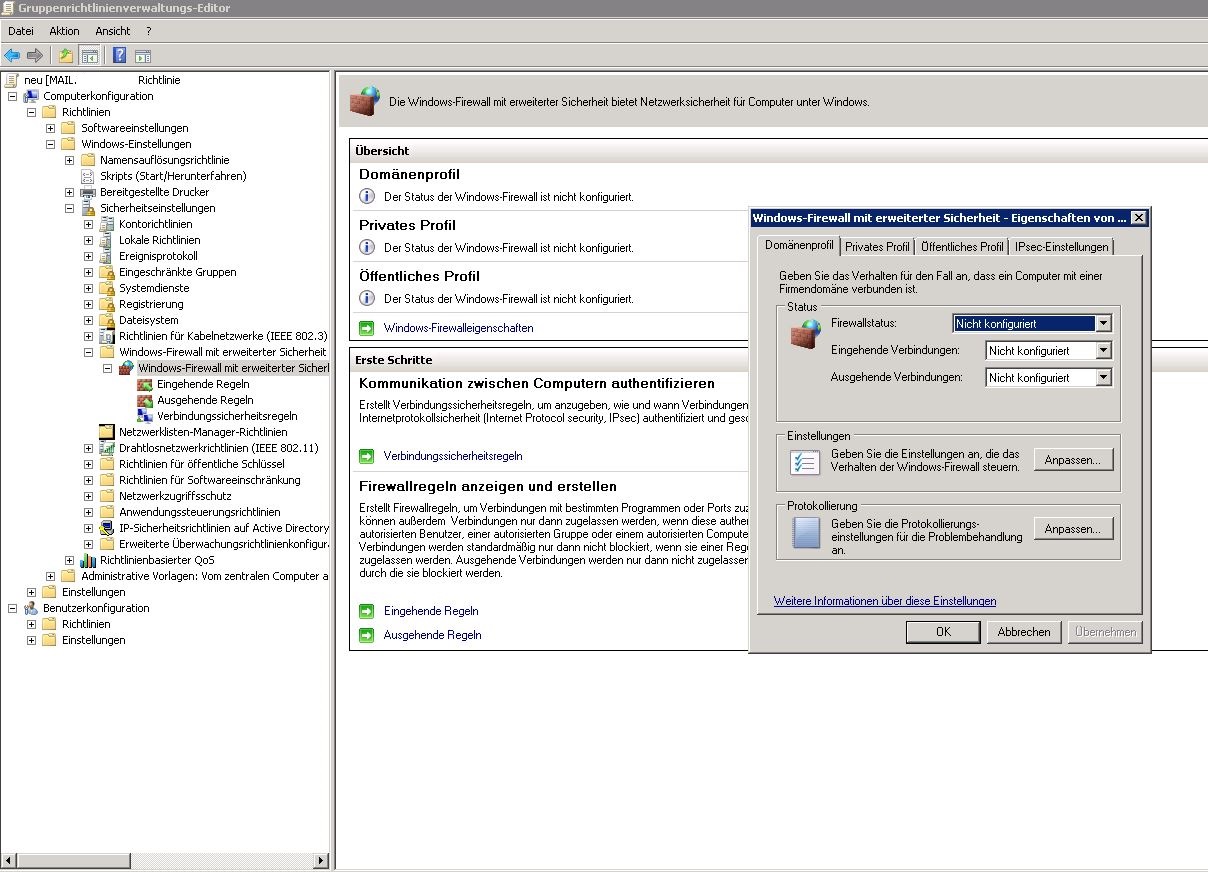Click the Richtlinienbasierter QoS chart icon
The width and height of the screenshot is (1208, 872).
pyautogui.click(x=88, y=560)
